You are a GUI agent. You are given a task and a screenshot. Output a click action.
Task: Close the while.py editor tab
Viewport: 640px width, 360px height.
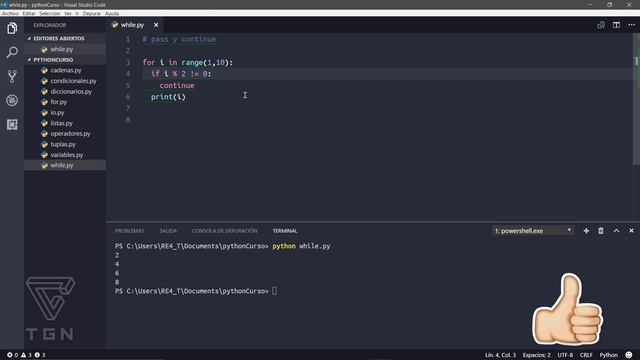tap(156, 25)
